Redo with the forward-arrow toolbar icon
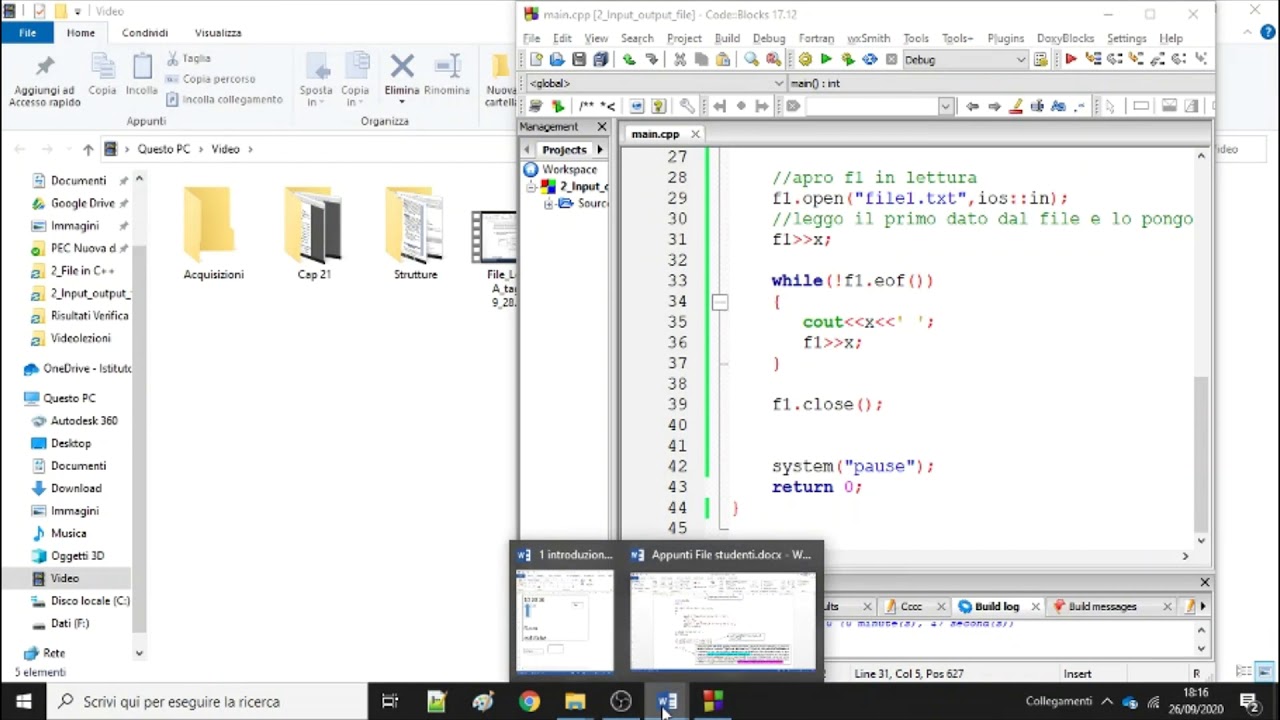Screen dimensions: 1280x720 (x=651, y=60)
